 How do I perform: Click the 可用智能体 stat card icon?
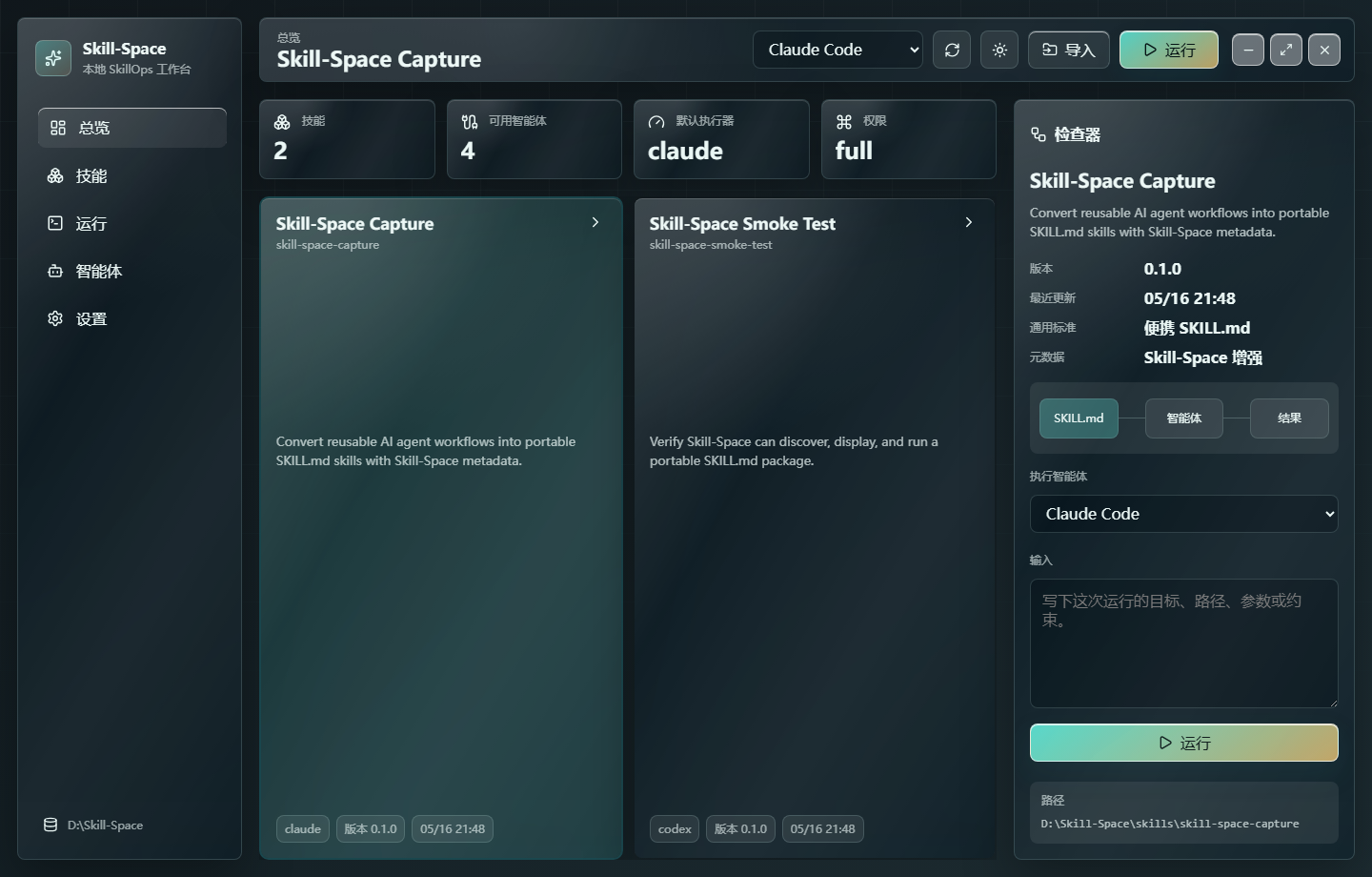point(470,122)
